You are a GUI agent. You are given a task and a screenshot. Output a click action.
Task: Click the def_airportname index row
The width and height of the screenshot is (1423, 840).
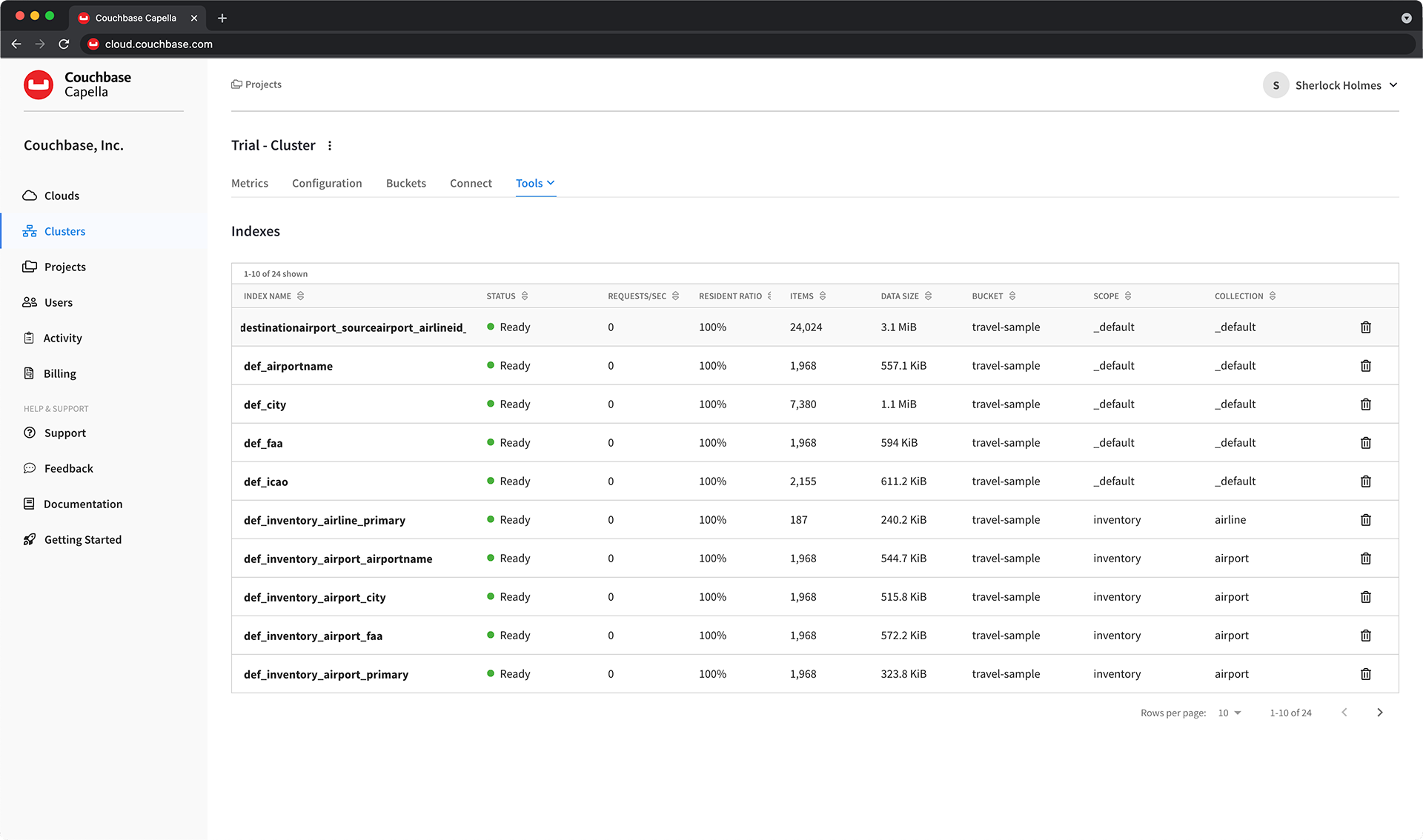click(288, 366)
